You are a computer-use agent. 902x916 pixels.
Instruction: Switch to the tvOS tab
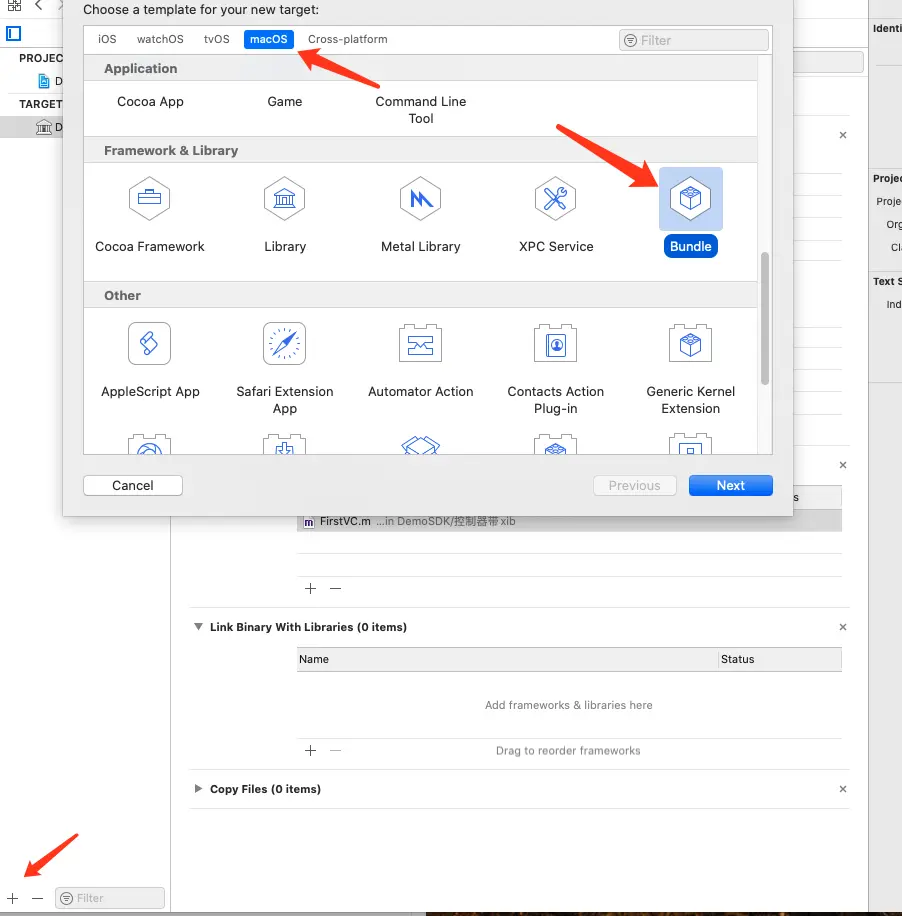pyautogui.click(x=216, y=39)
